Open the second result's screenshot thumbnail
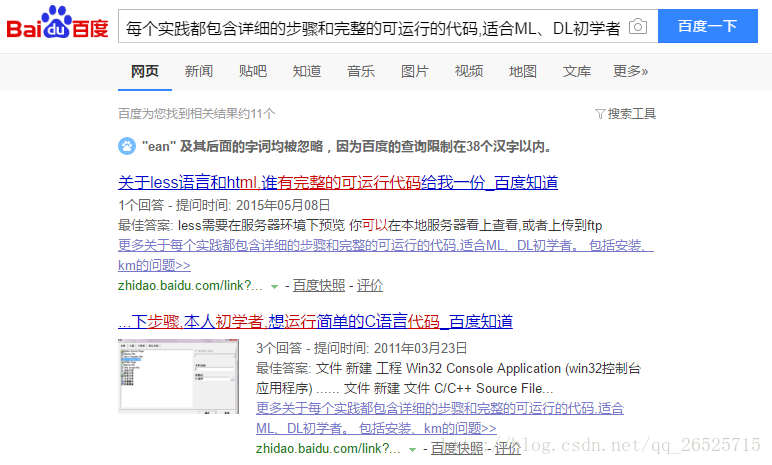 pyautogui.click(x=178, y=376)
